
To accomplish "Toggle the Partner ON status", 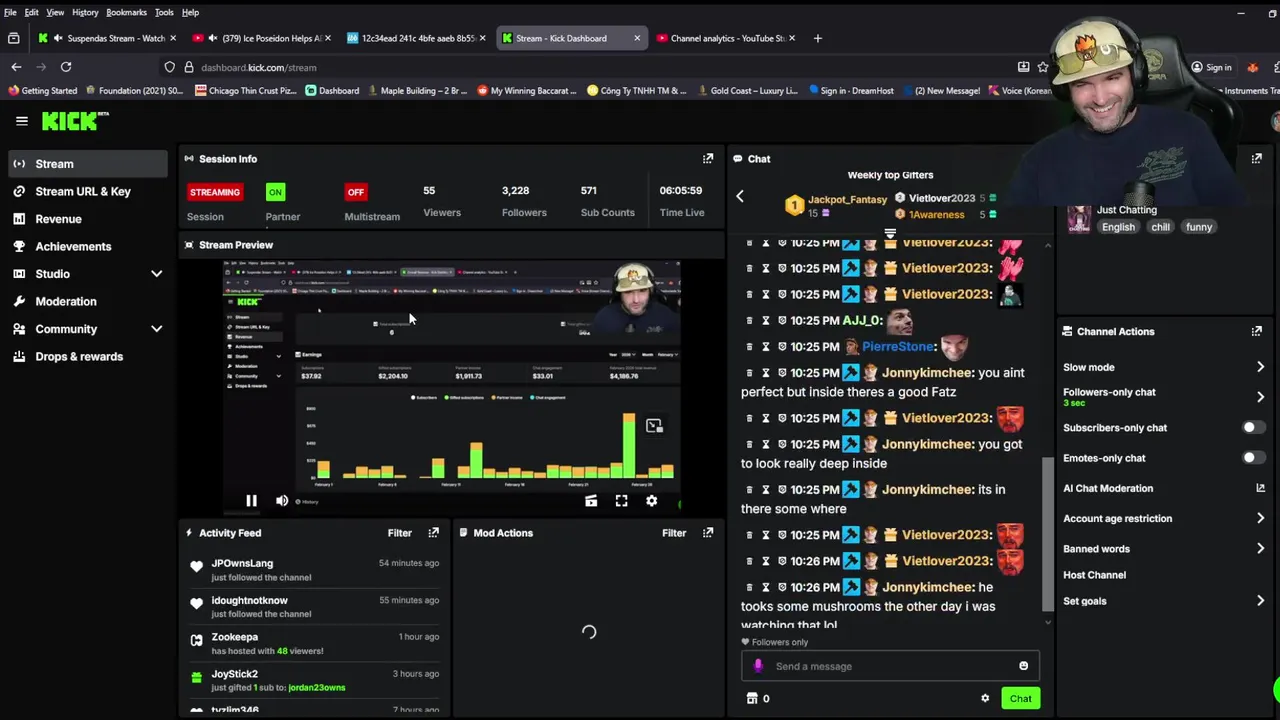I will click(x=275, y=192).
